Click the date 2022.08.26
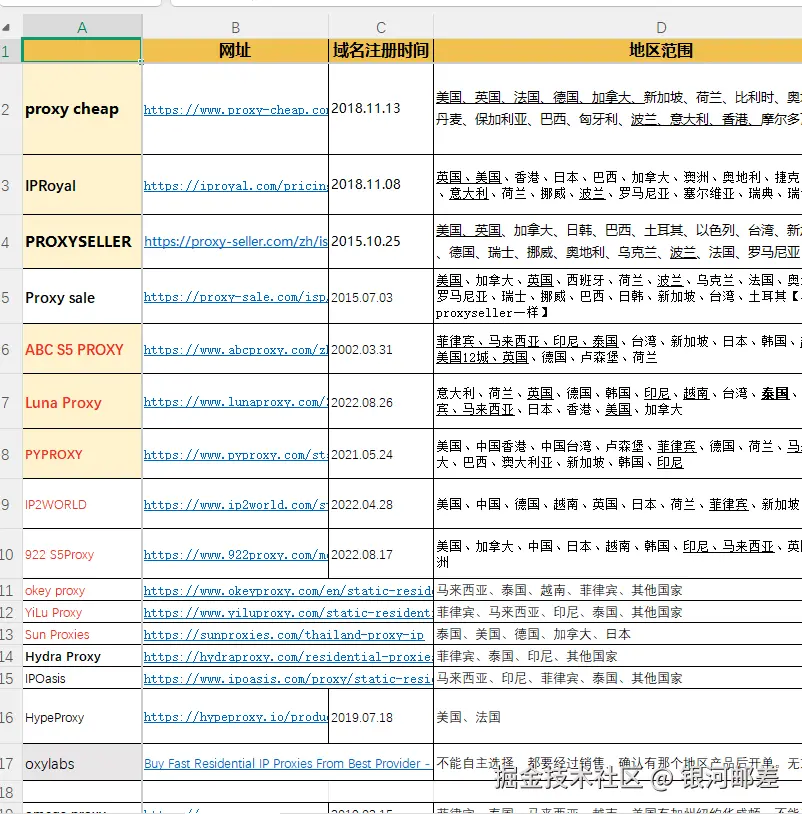The width and height of the screenshot is (802, 814). coord(362,402)
